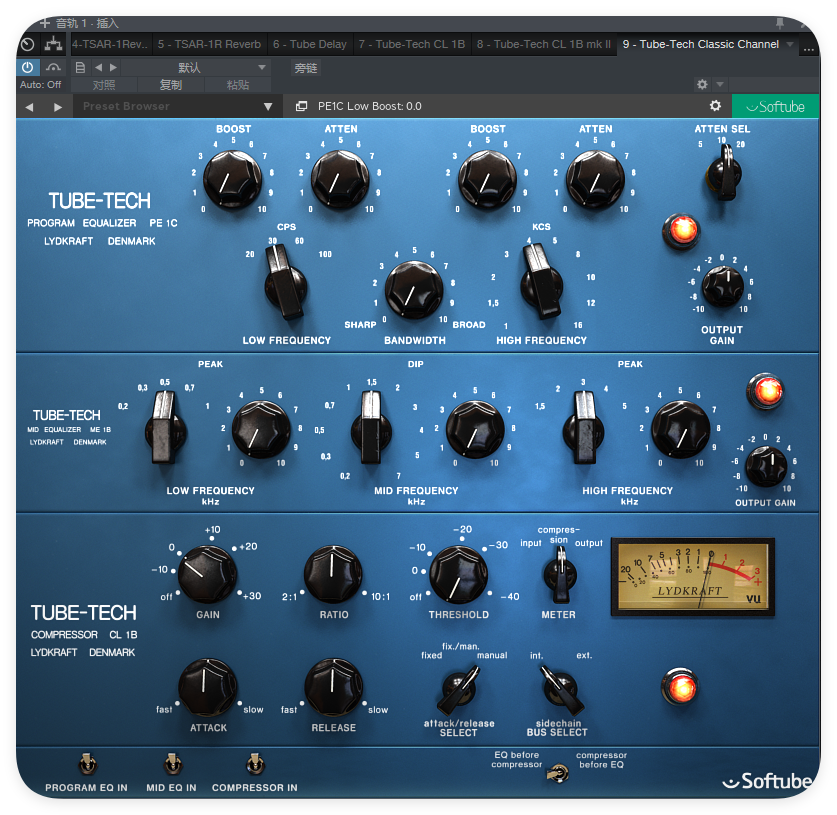The width and height of the screenshot is (837, 815).
Task: Click the compressor GAIN knob
Action: pos(207,574)
